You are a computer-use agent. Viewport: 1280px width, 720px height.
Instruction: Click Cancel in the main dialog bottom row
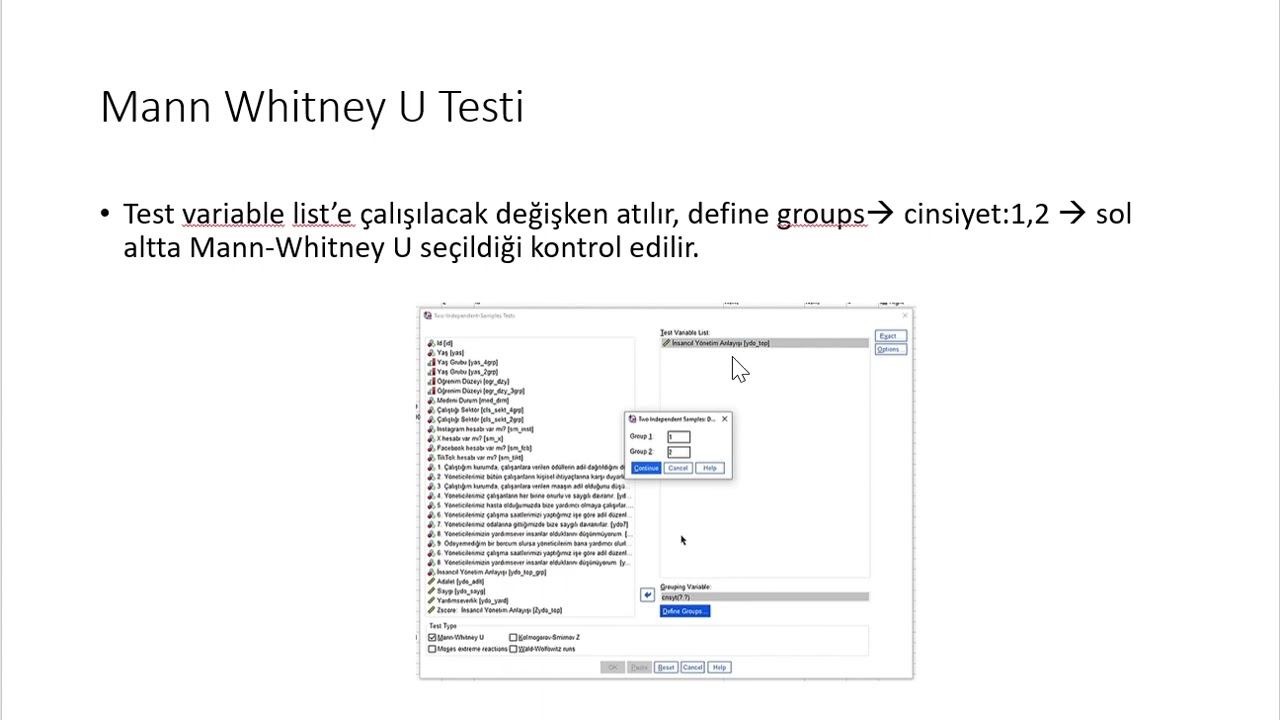point(692,667)
